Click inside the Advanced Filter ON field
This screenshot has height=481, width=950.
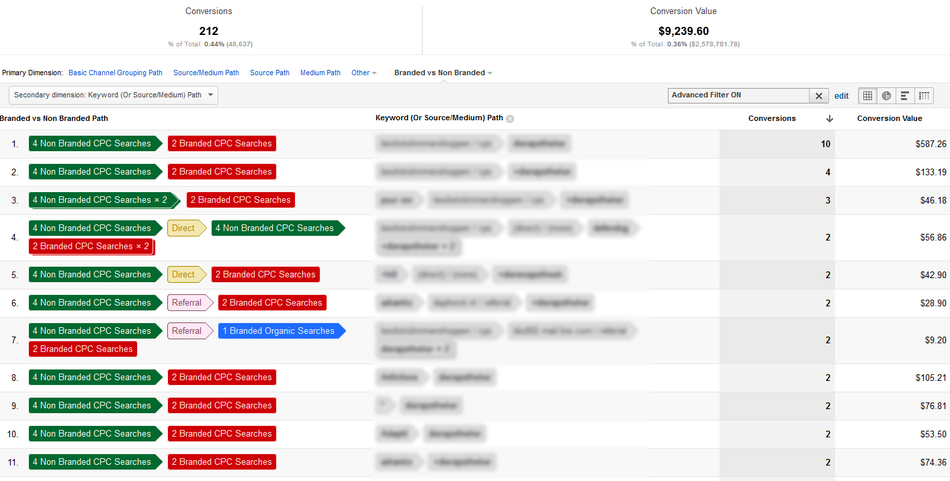point(737,96)
